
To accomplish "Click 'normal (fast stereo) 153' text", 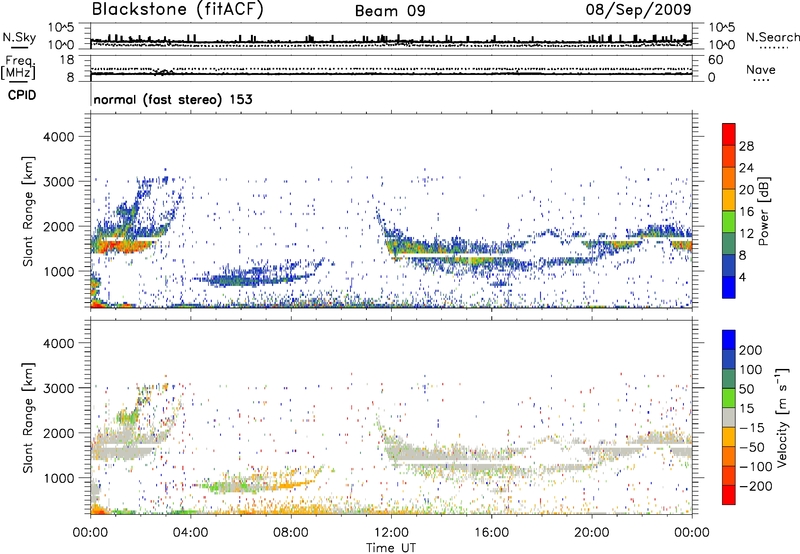I will (173, 99).
